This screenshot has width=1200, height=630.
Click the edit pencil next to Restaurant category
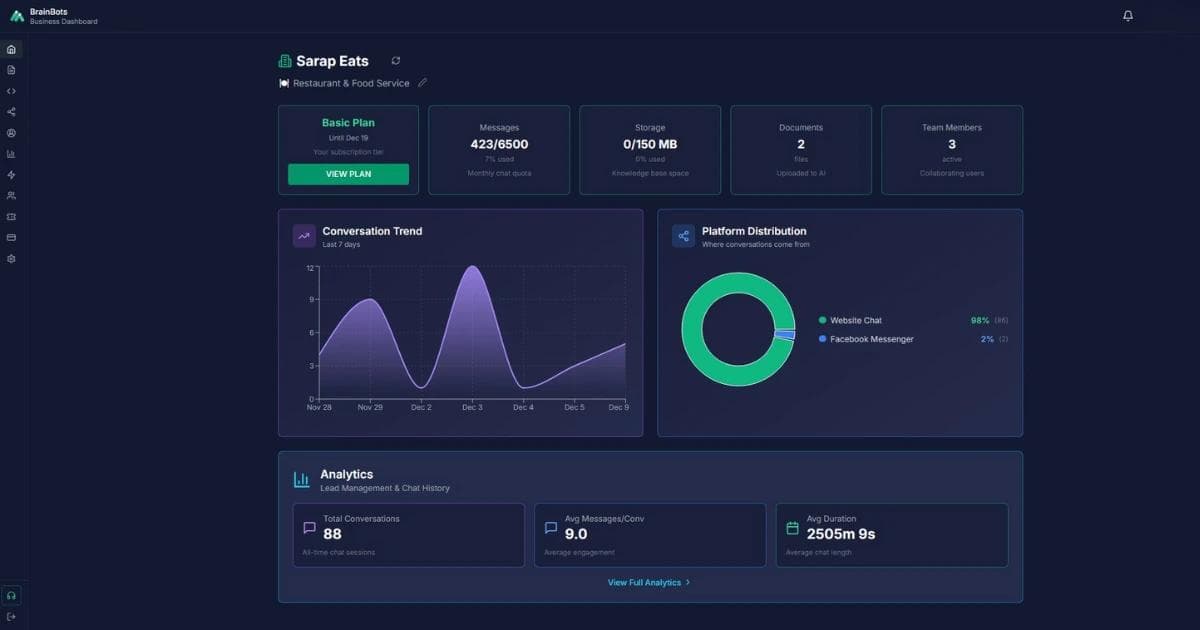click(x=422, y=82)
